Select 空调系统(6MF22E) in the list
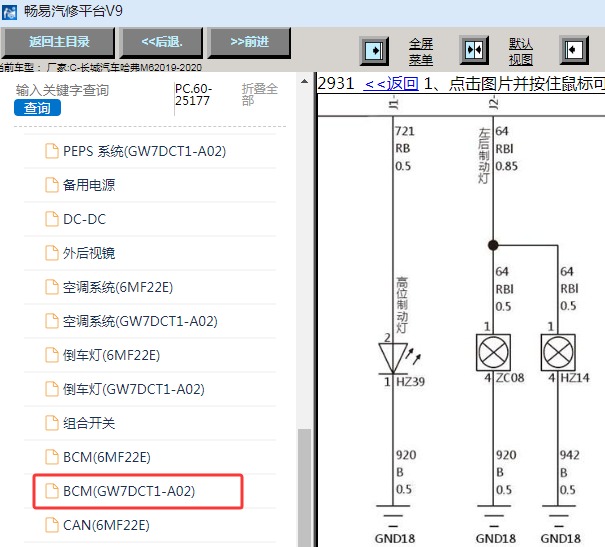The width and height of the screenshot is (605, 547). click(x=118, y=287)
